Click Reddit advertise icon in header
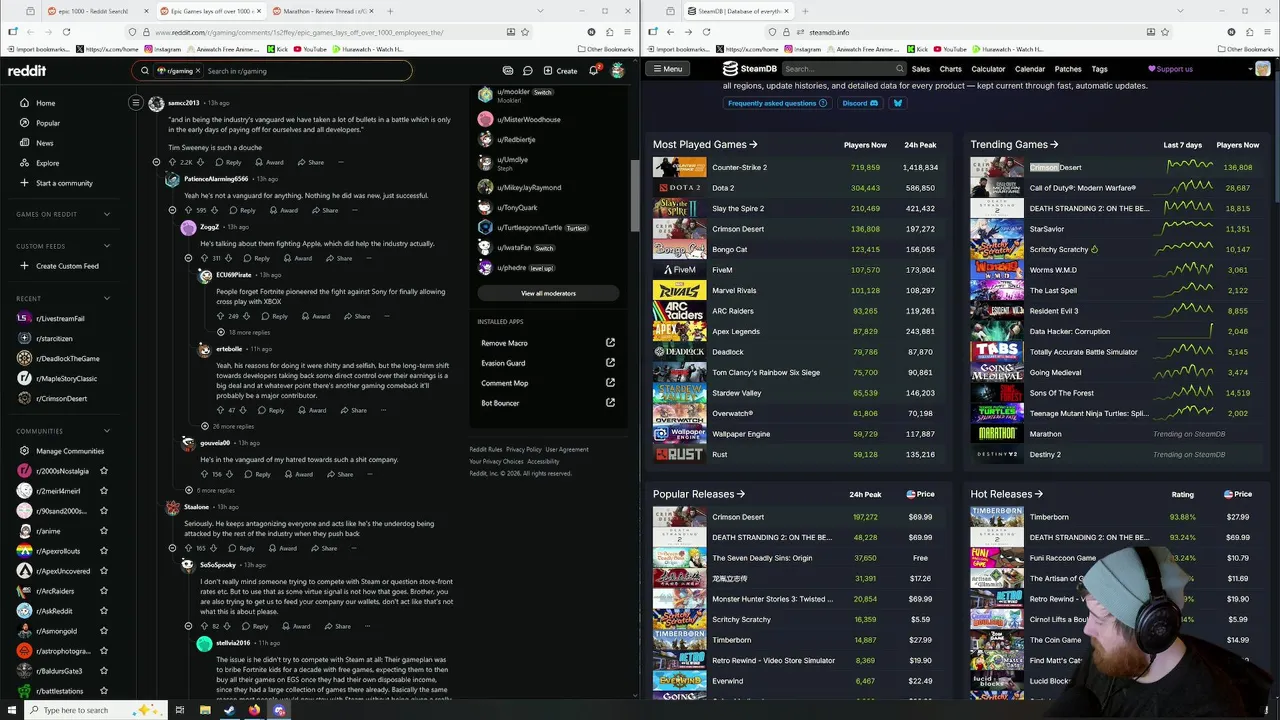Viewport: 1280px width, 720px height. coord(508,71)
